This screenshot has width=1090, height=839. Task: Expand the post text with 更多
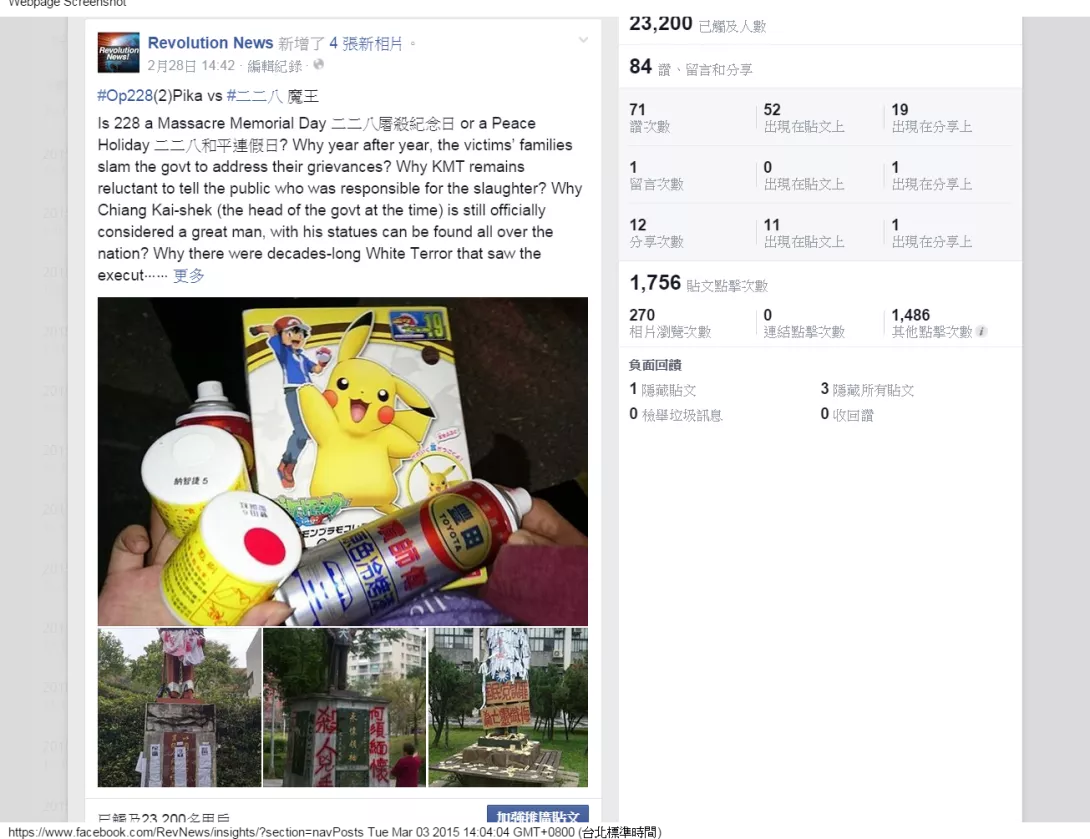[188, 275]
